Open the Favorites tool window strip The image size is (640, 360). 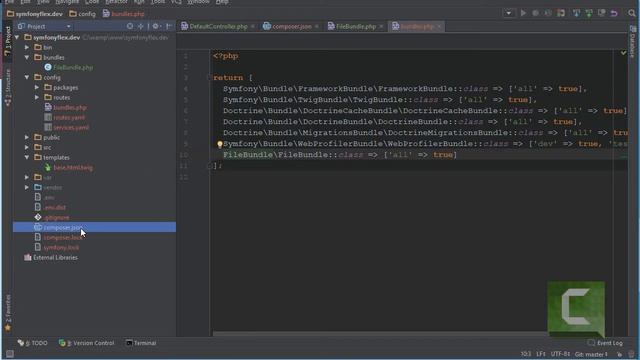click(7, 313)
